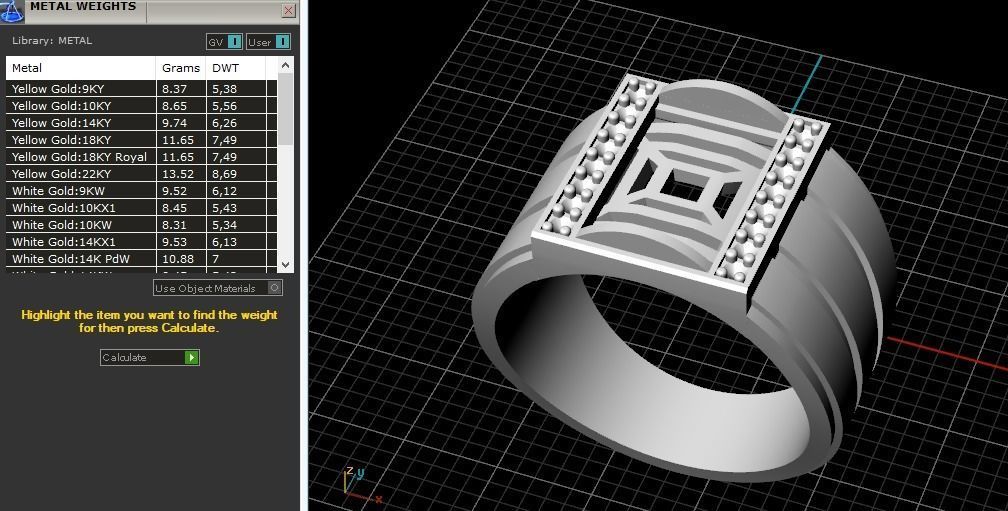
Task: Click the 6,12 DWT value
Action: coord(224,191)
